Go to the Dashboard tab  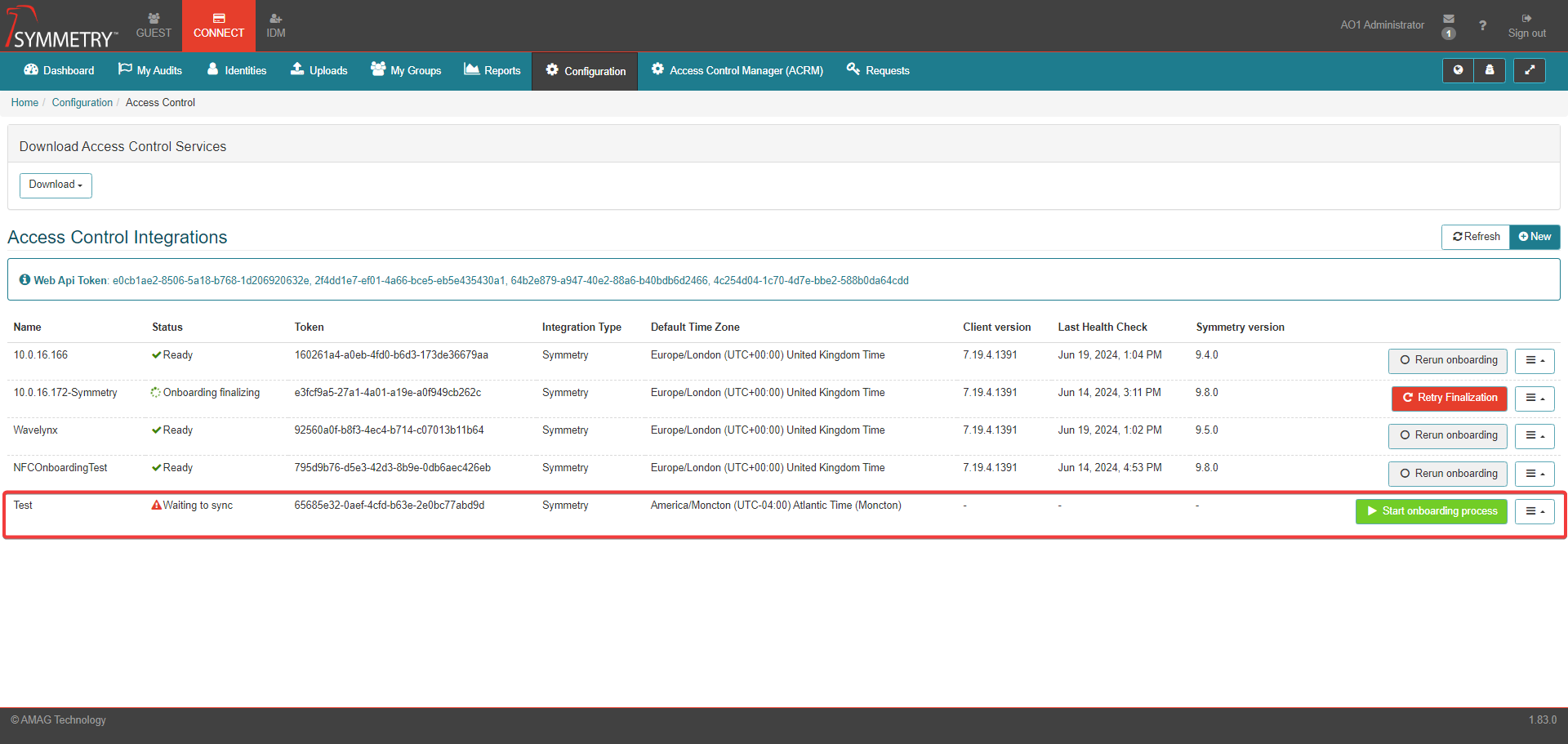coord(59,70)
